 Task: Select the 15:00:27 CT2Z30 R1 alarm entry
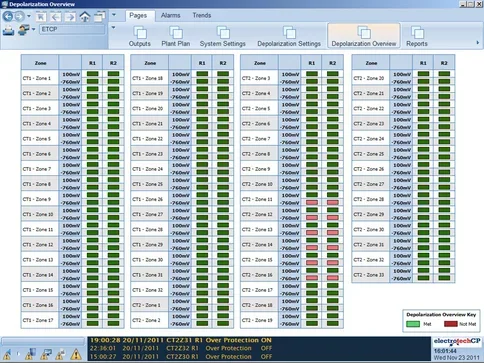coord(181,356)
